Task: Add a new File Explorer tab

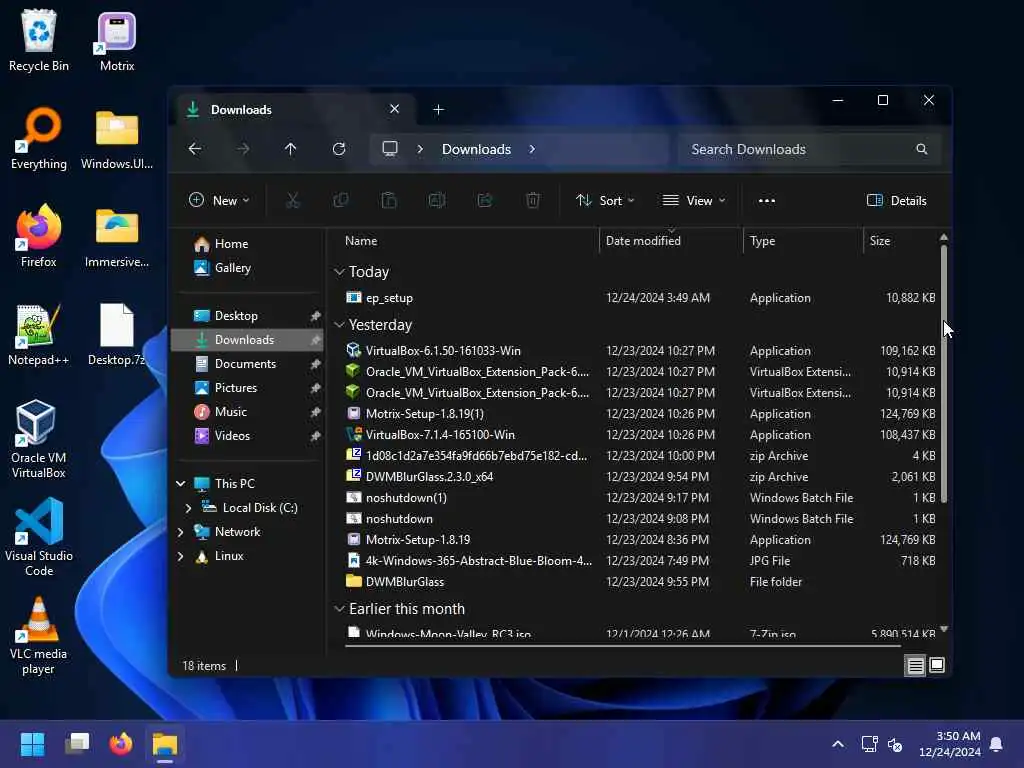Action: (439, 110)
